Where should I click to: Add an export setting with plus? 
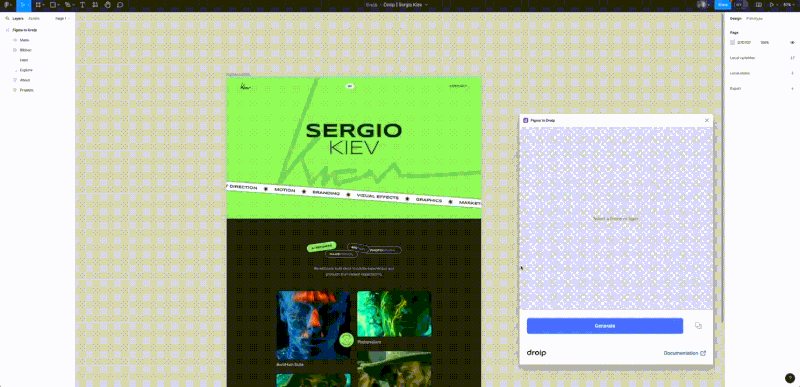pyautogui.click(x=792, y=89)
